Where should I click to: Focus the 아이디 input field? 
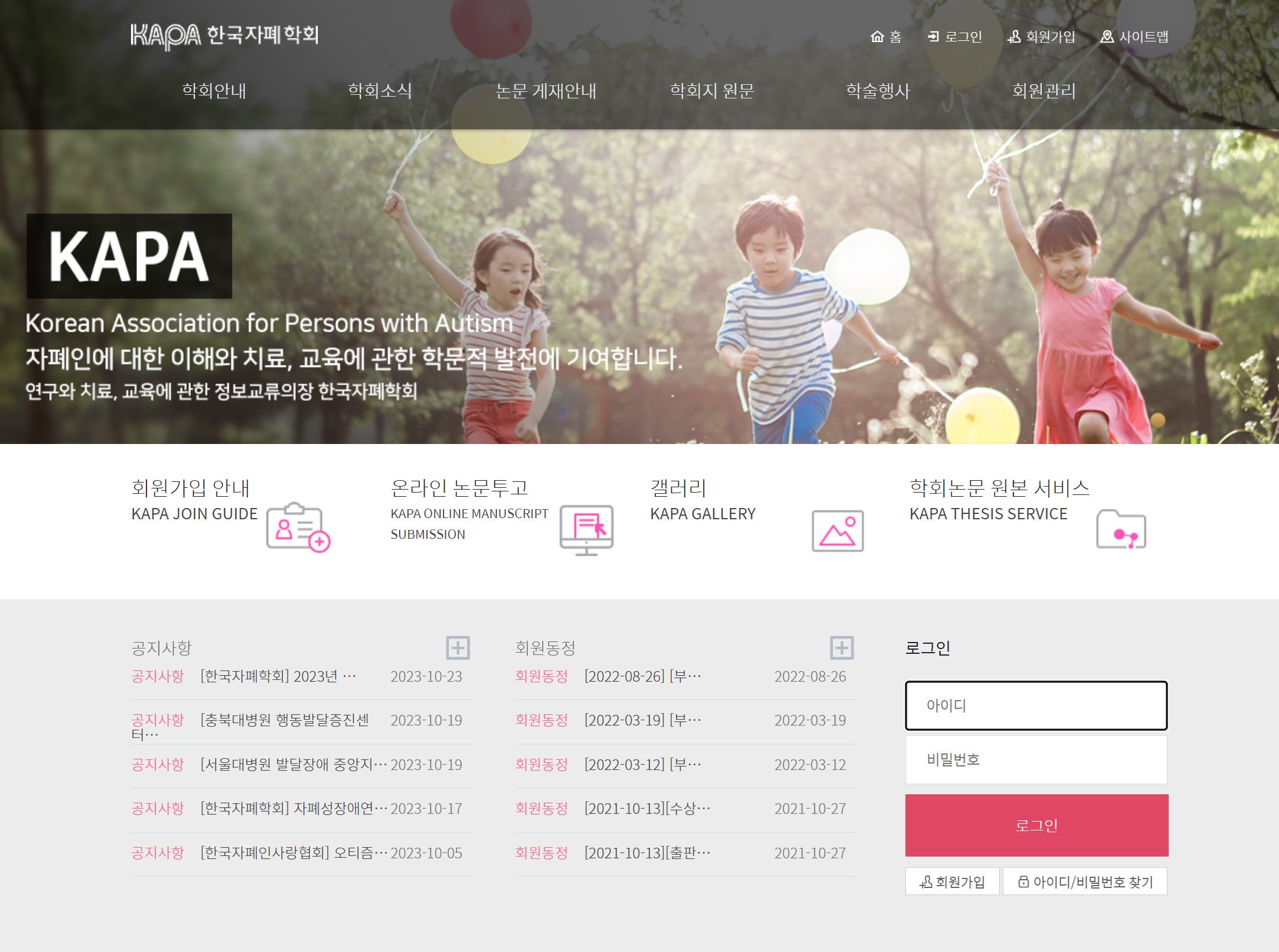point(1036,705)
